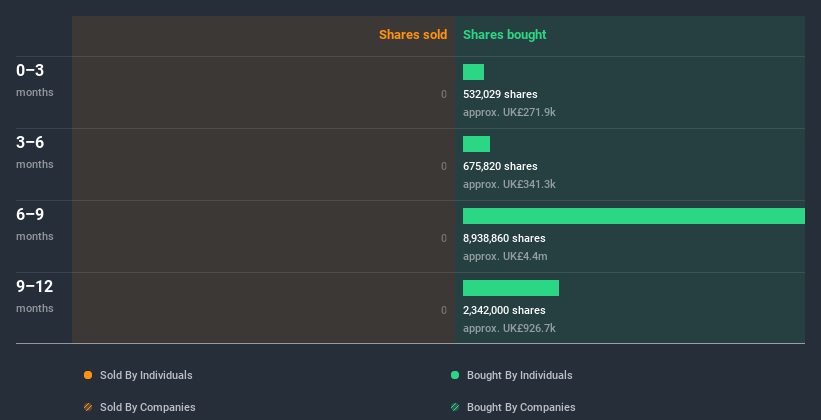821x420 pixels.
Task: Click the zero sold value in 3–6 months row
Action: coord(444,166)
